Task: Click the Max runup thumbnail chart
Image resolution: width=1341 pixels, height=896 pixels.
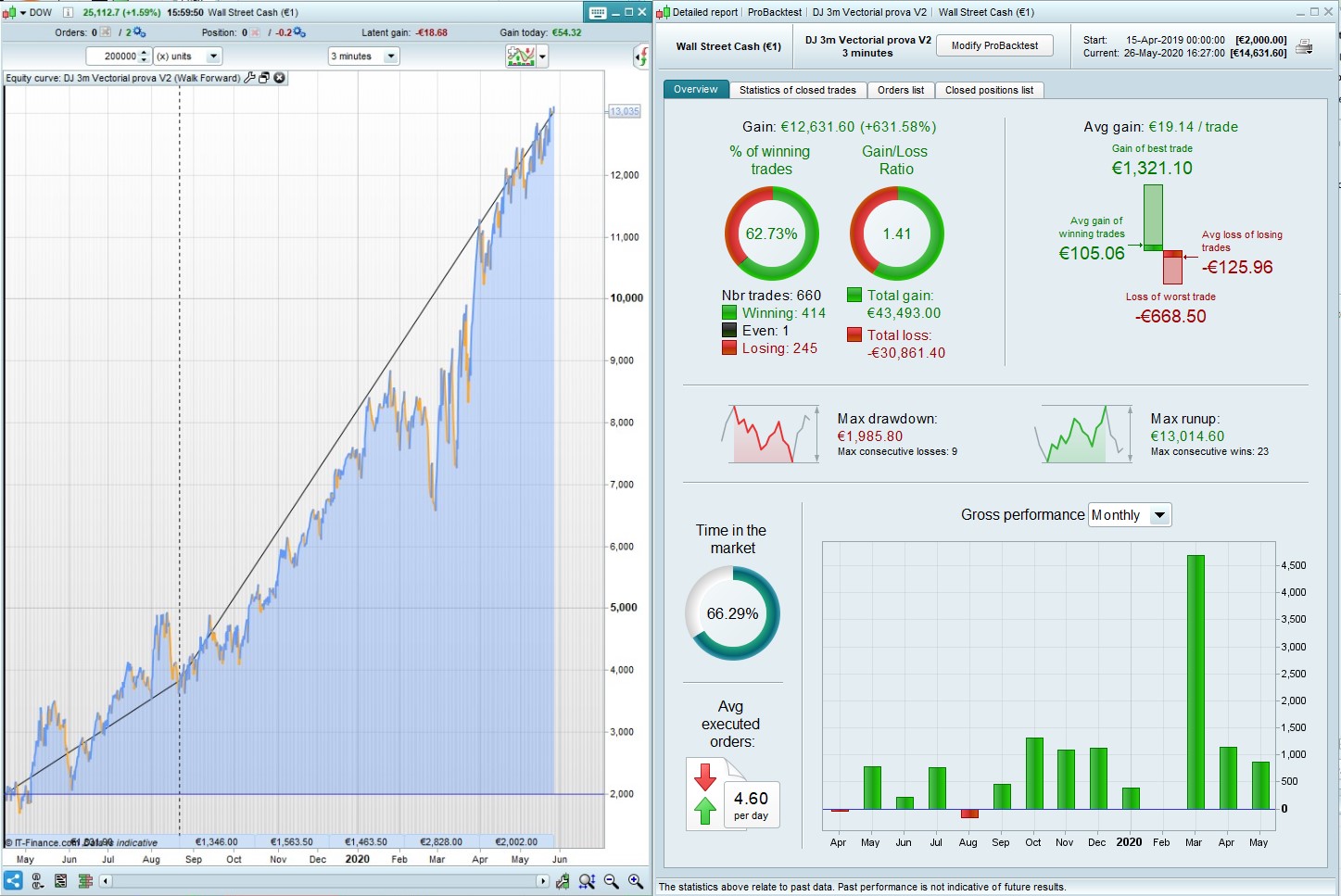Action: 1084,434
